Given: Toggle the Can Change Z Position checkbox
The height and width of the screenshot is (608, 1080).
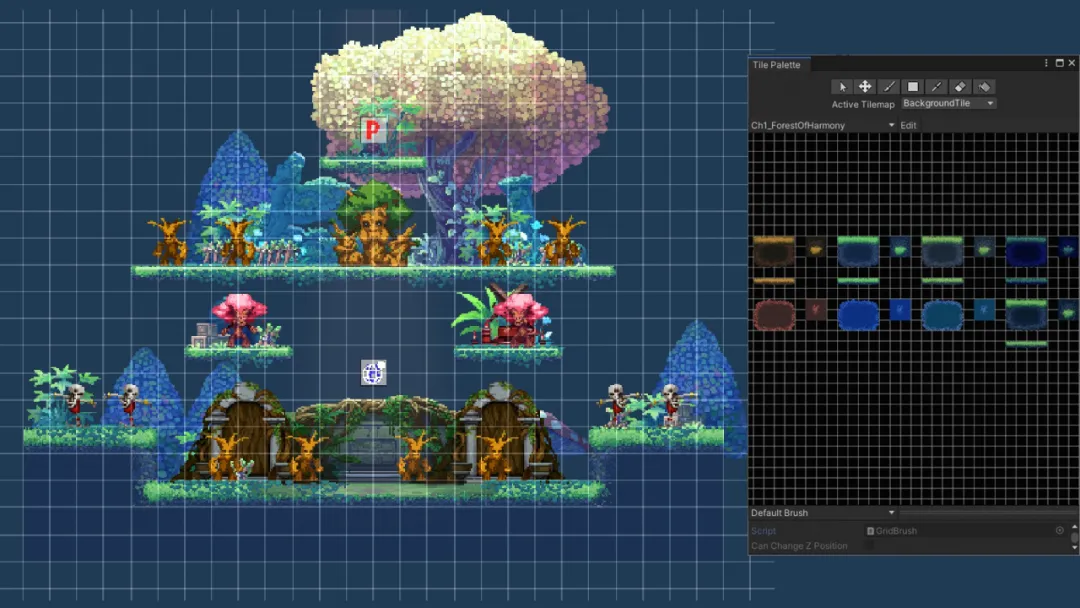Looking at the screenshot, I should [x=869, y=545].
